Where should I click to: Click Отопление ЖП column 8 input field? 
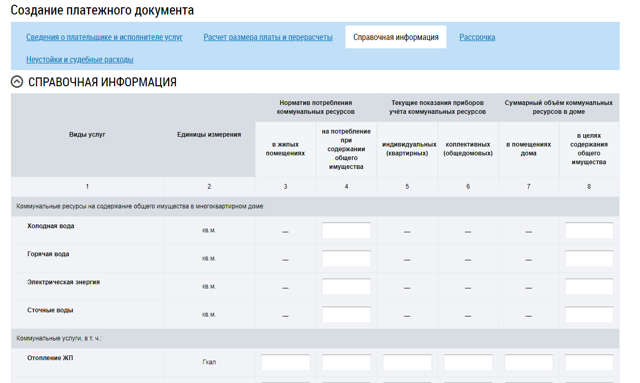pyautogui.click(x=589, y=362)
